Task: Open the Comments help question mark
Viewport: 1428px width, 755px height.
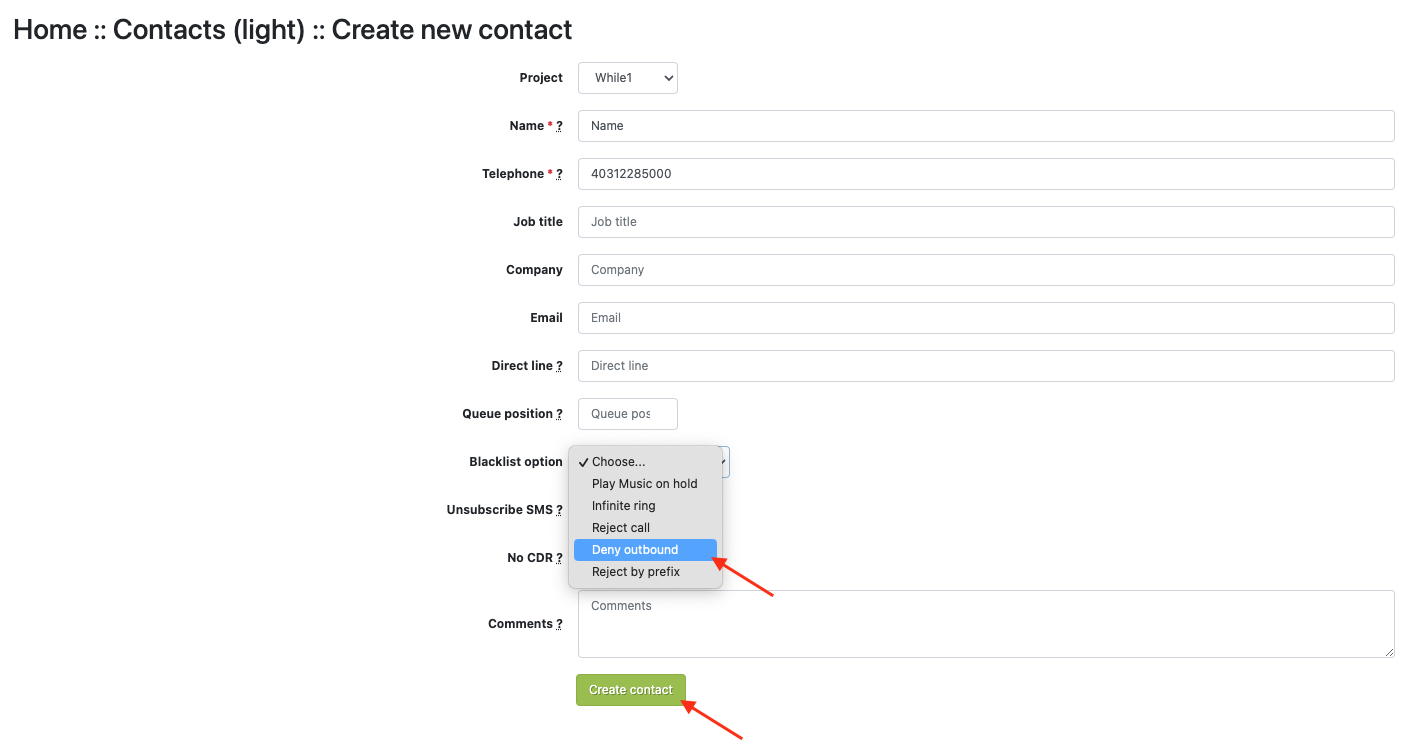Action: click(559, 625)
